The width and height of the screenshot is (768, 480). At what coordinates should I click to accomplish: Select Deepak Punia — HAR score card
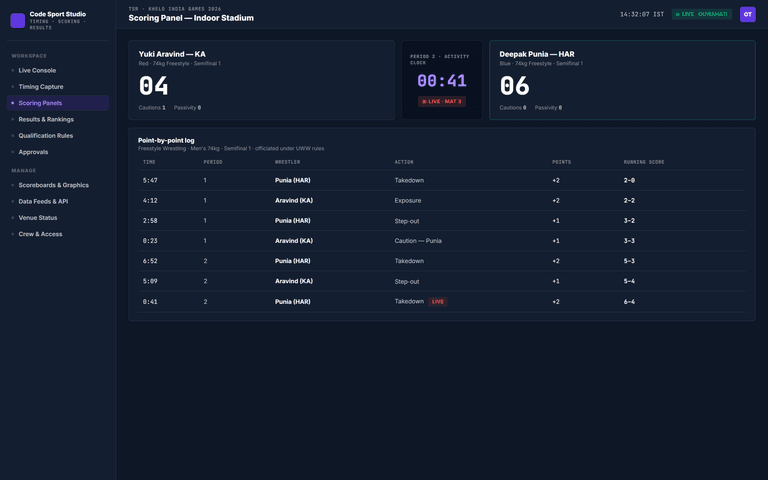(x=622, y=80)
